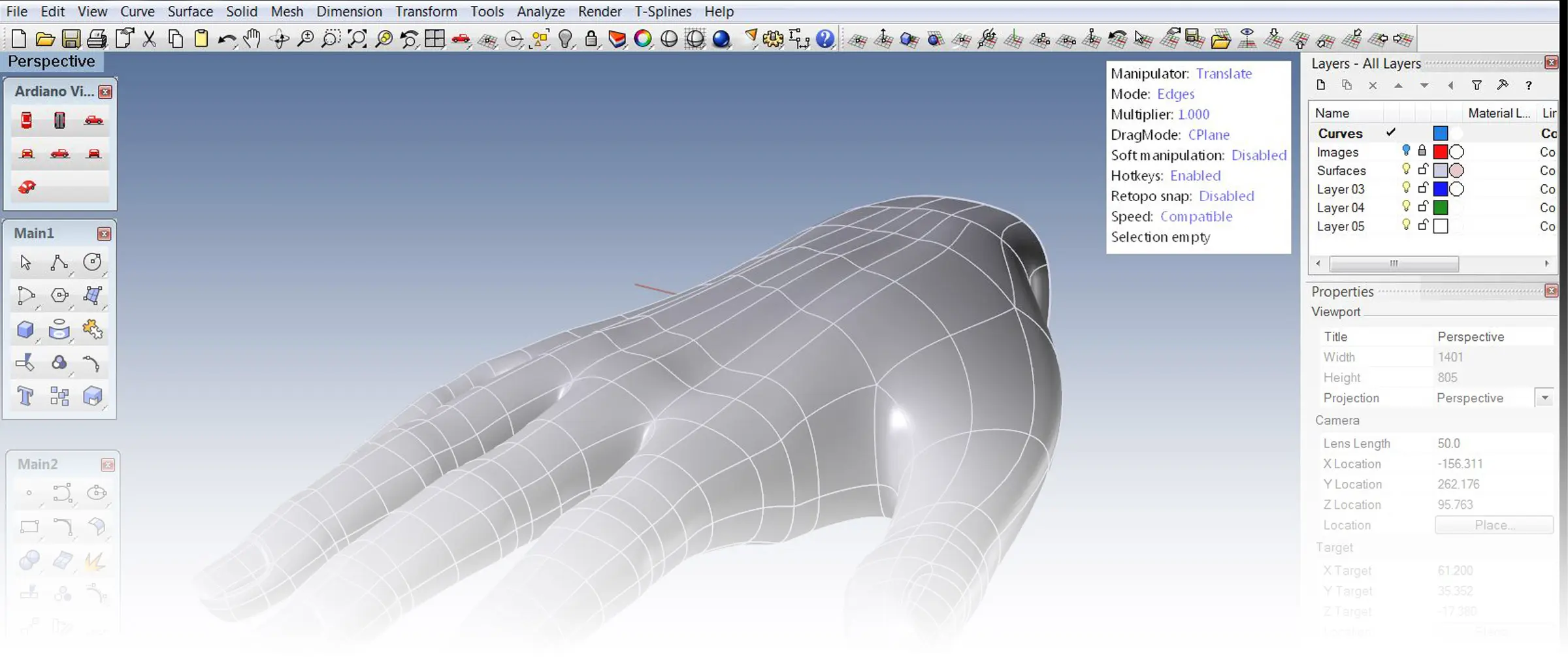The image size is (1568, 657).
Task: Click the Print toolbar icon
Action: coord(97,39)
